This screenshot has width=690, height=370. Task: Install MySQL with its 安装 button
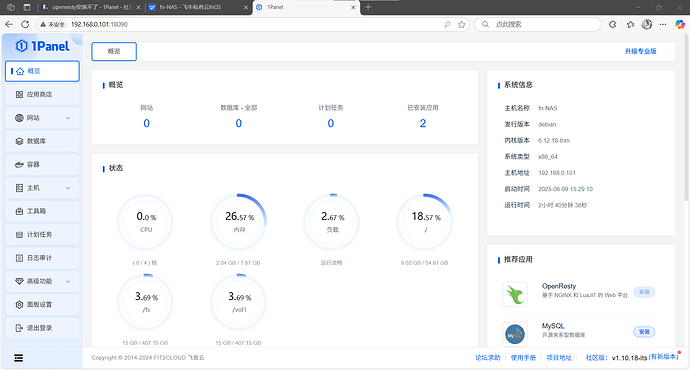pos(644,332)
